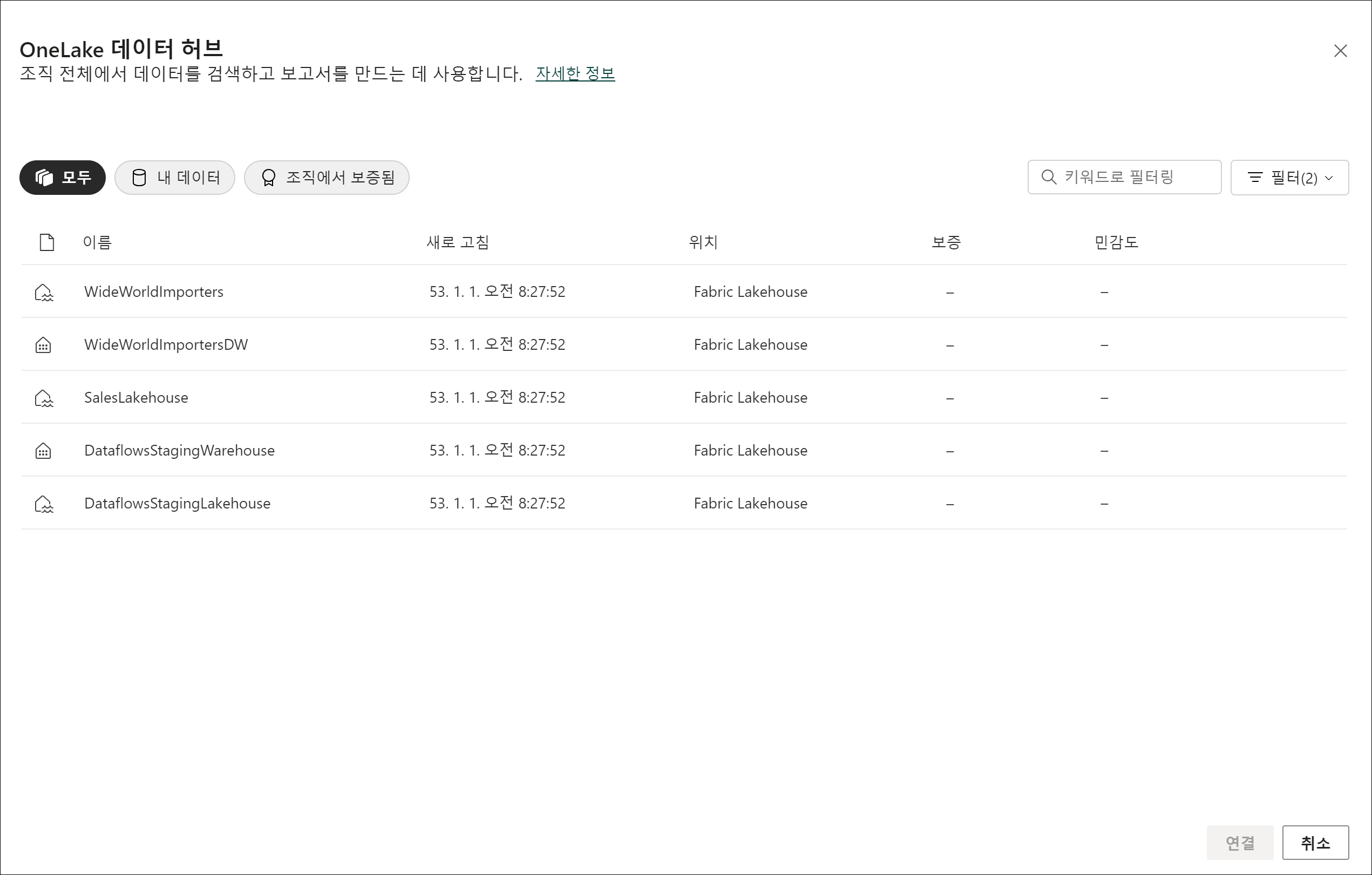Sort by 민감도 column header
1372x875 pixels.
coord(1116,242)
